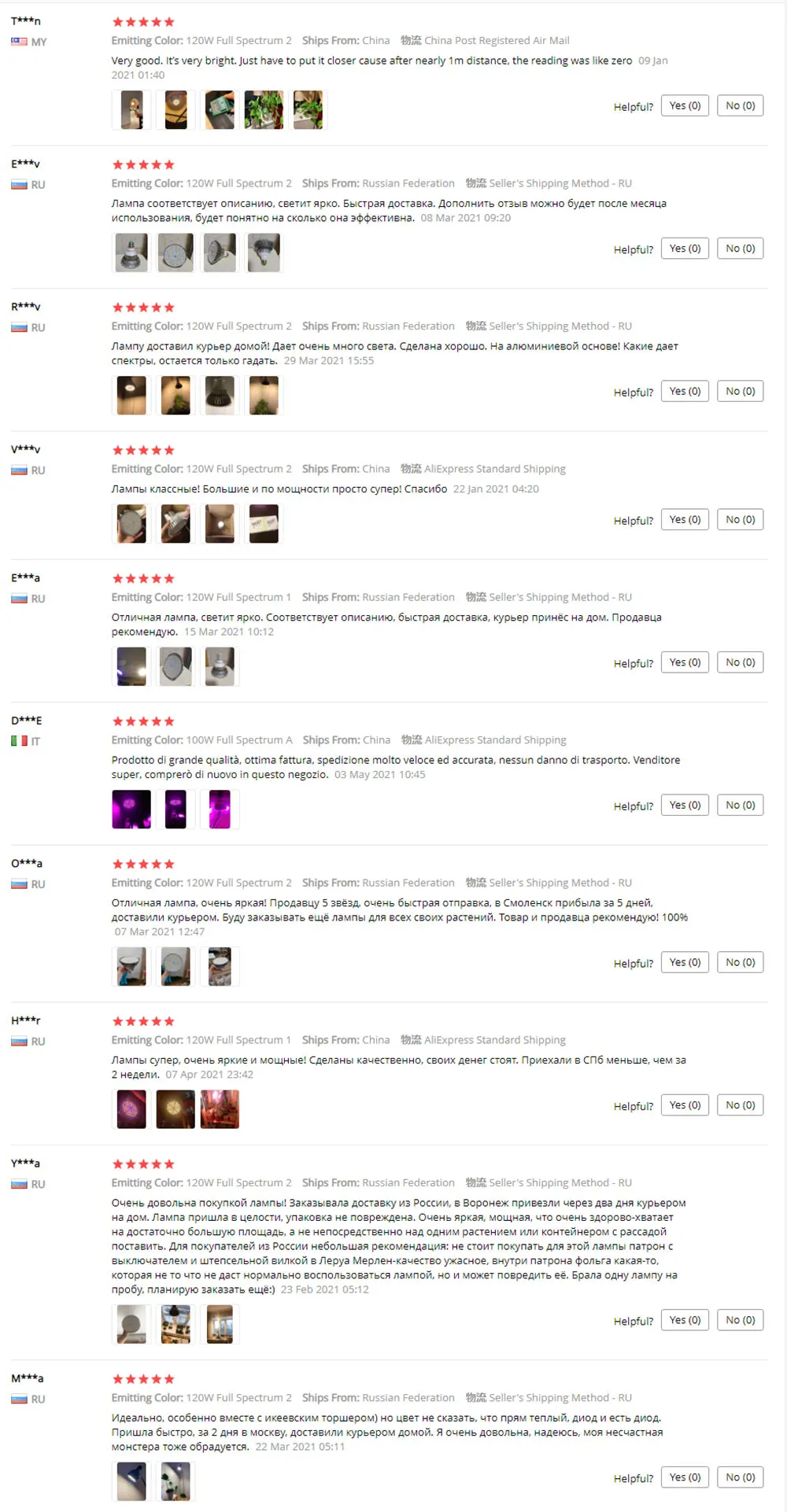Click the shipping icon in D***E's Italian review
The image size is (787, 1512).
click(x=412, y=739)
